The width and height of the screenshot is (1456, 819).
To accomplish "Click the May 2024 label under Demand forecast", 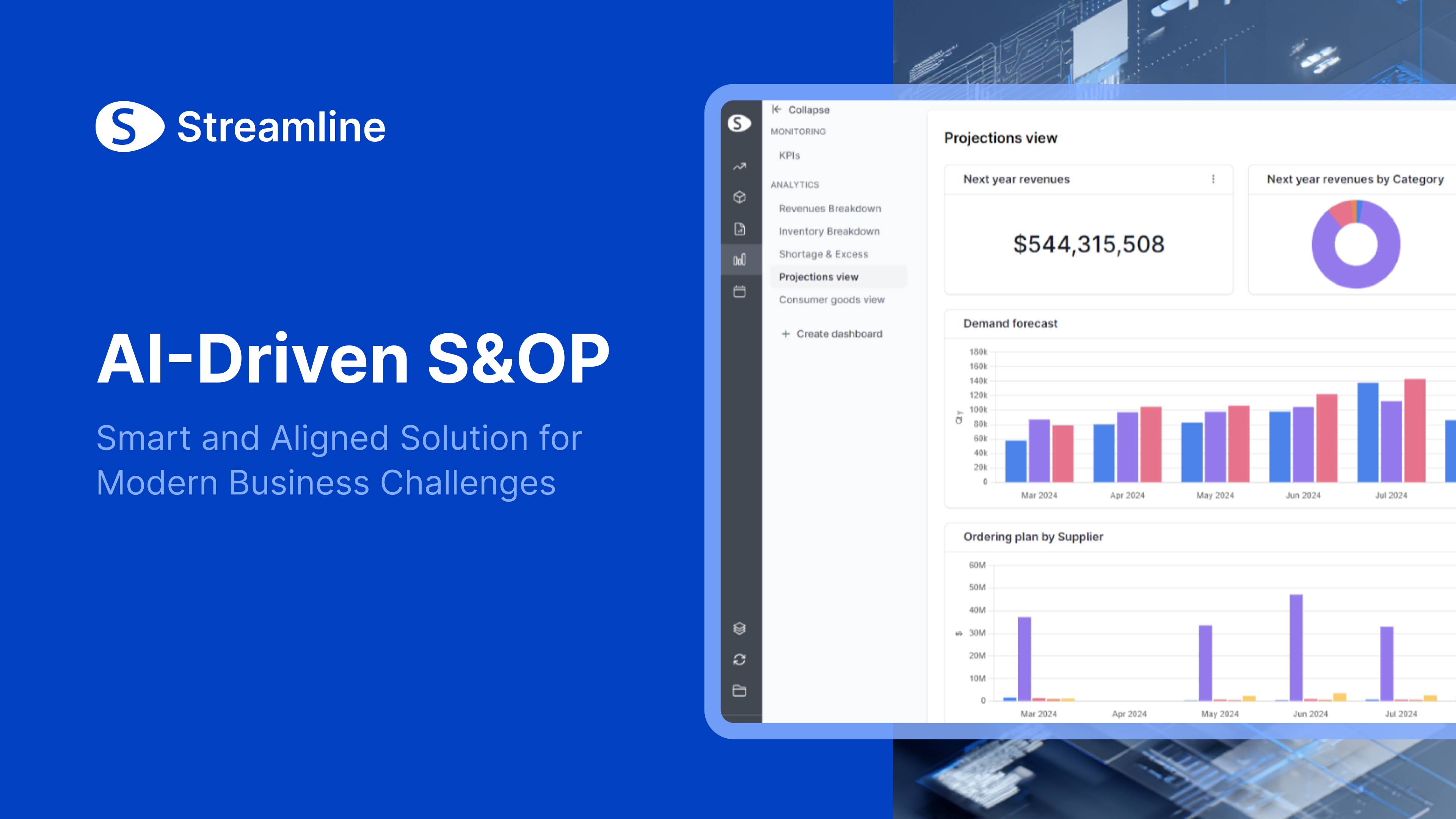I will click(x=1214, y=495).
